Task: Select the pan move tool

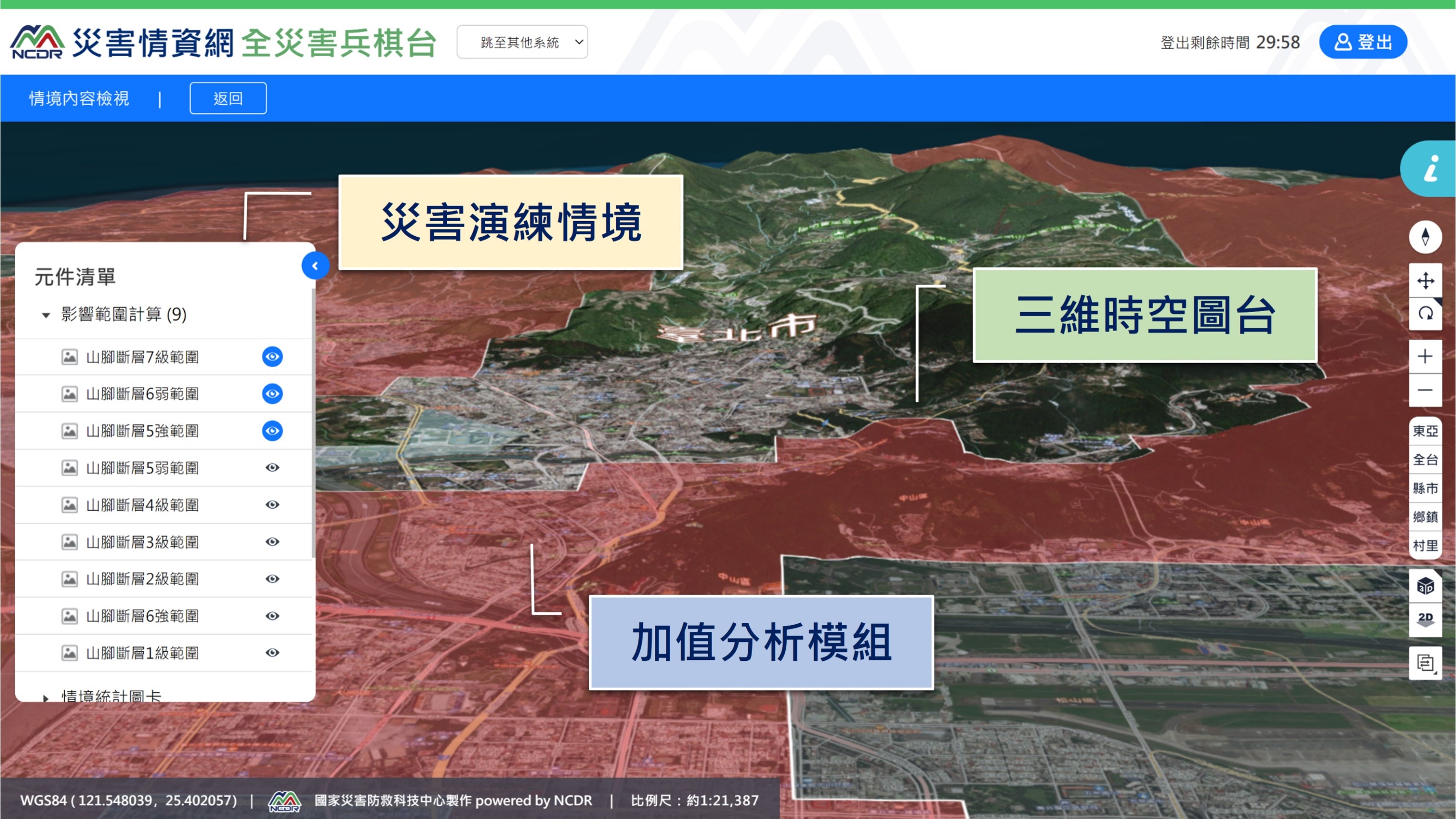Action: coord(1425,280)
